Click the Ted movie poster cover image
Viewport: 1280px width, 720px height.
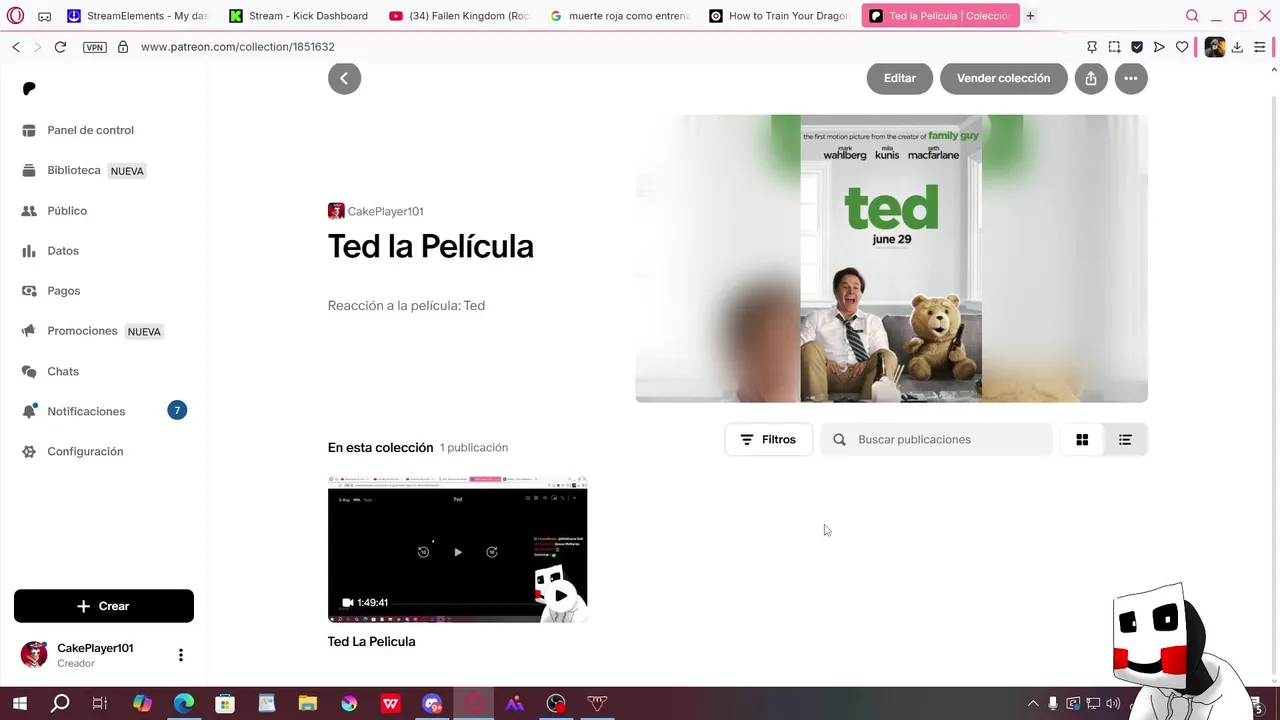coord(891,258)
